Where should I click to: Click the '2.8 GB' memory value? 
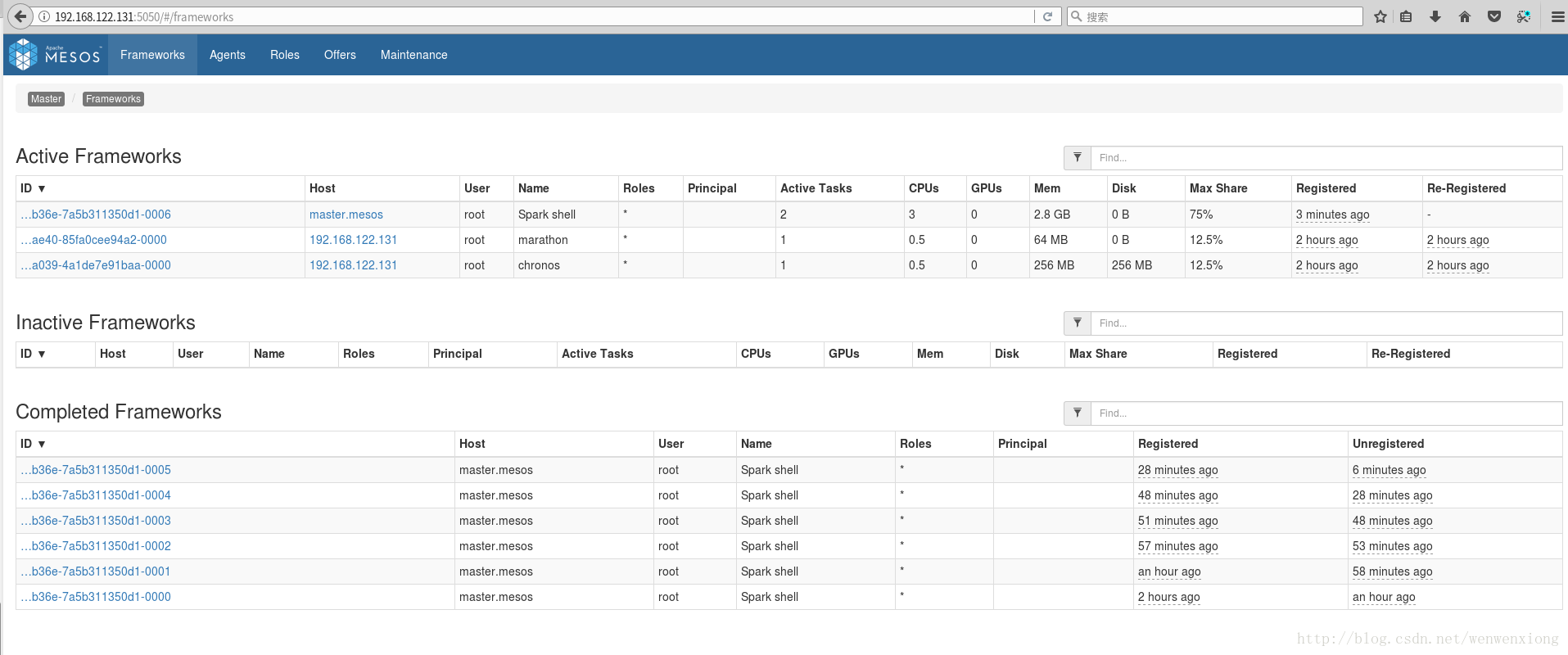[x=1052, y=215]
